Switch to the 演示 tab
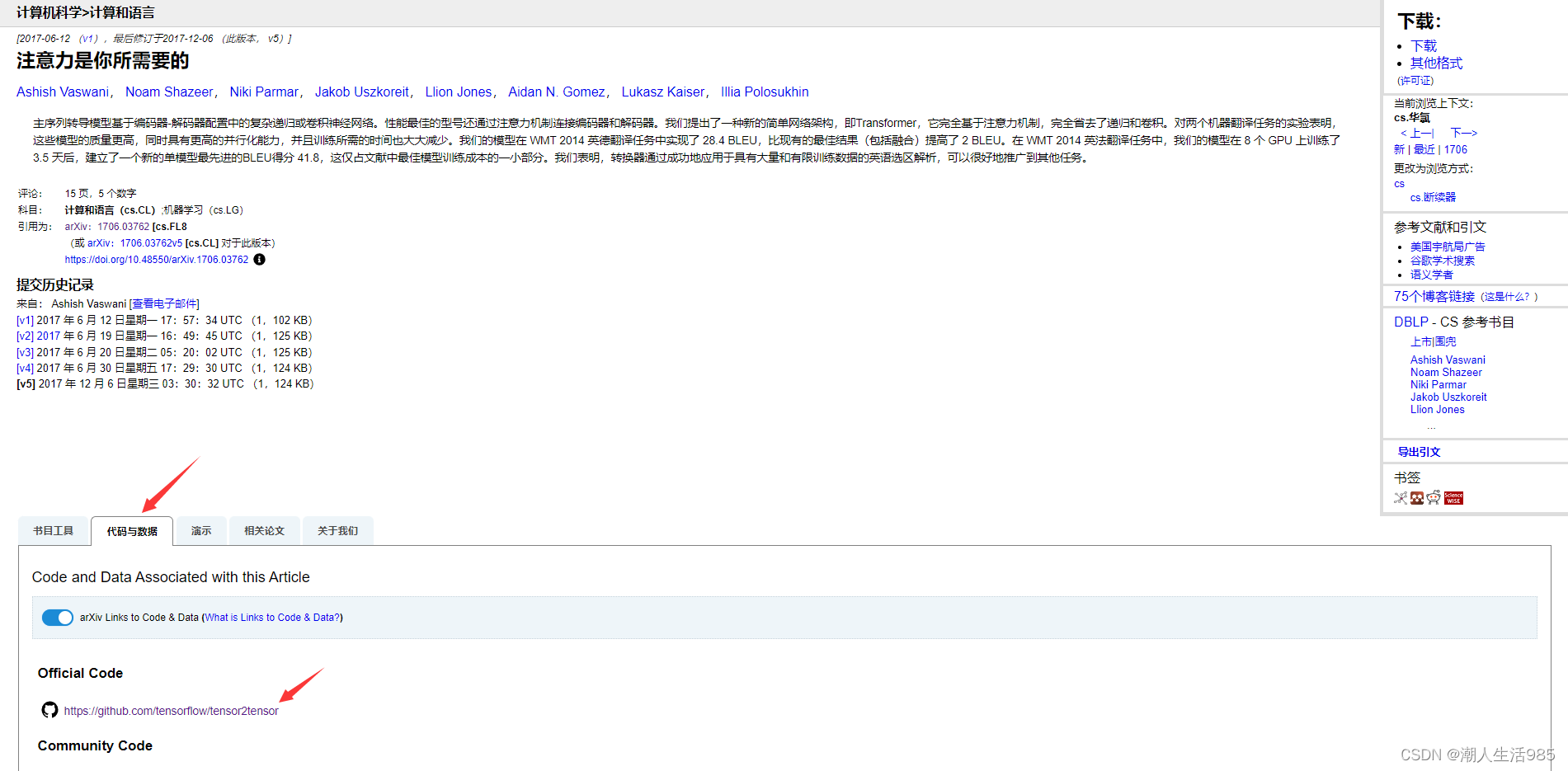 coord(201,531)
